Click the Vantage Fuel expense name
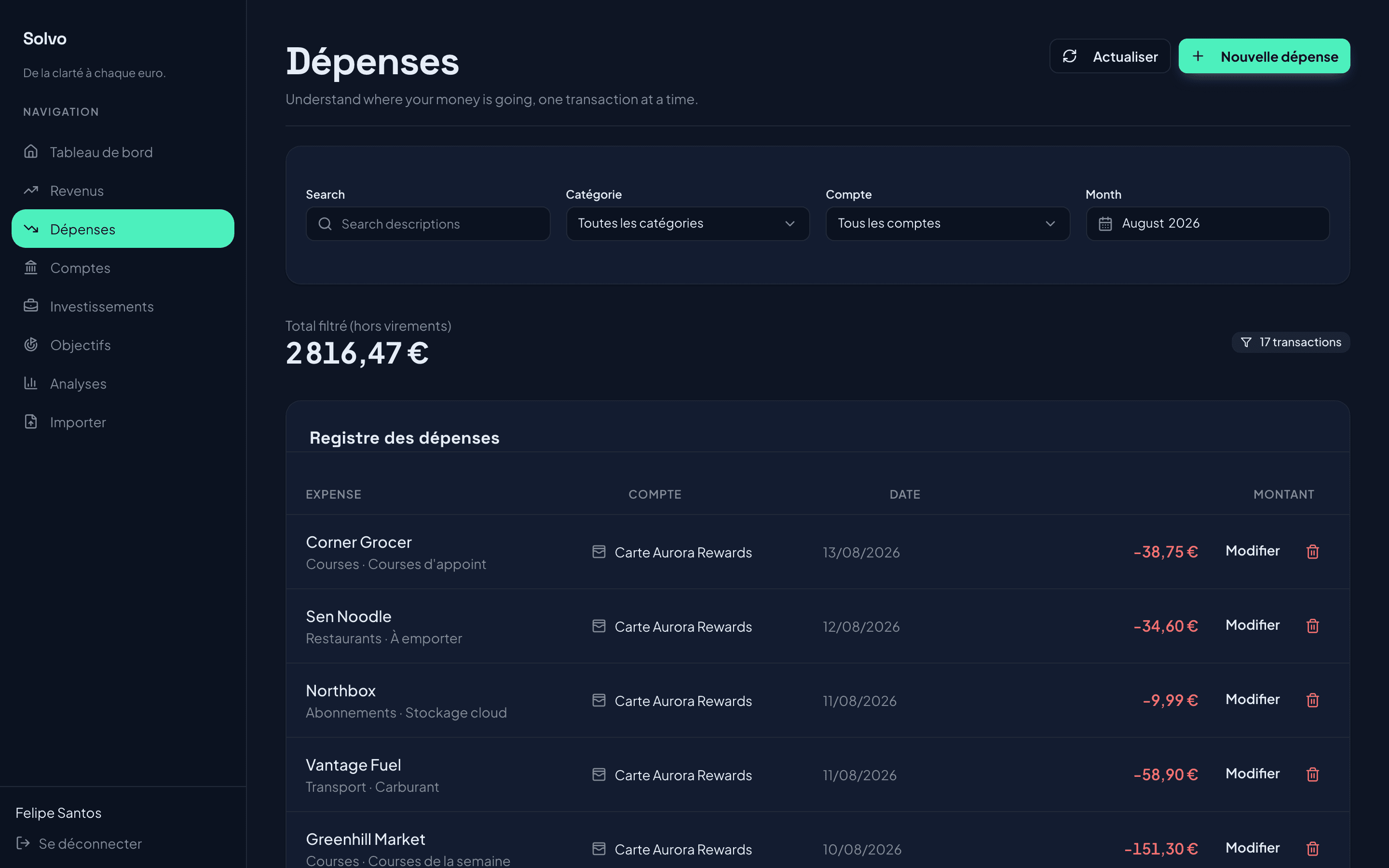 (354, 765)
